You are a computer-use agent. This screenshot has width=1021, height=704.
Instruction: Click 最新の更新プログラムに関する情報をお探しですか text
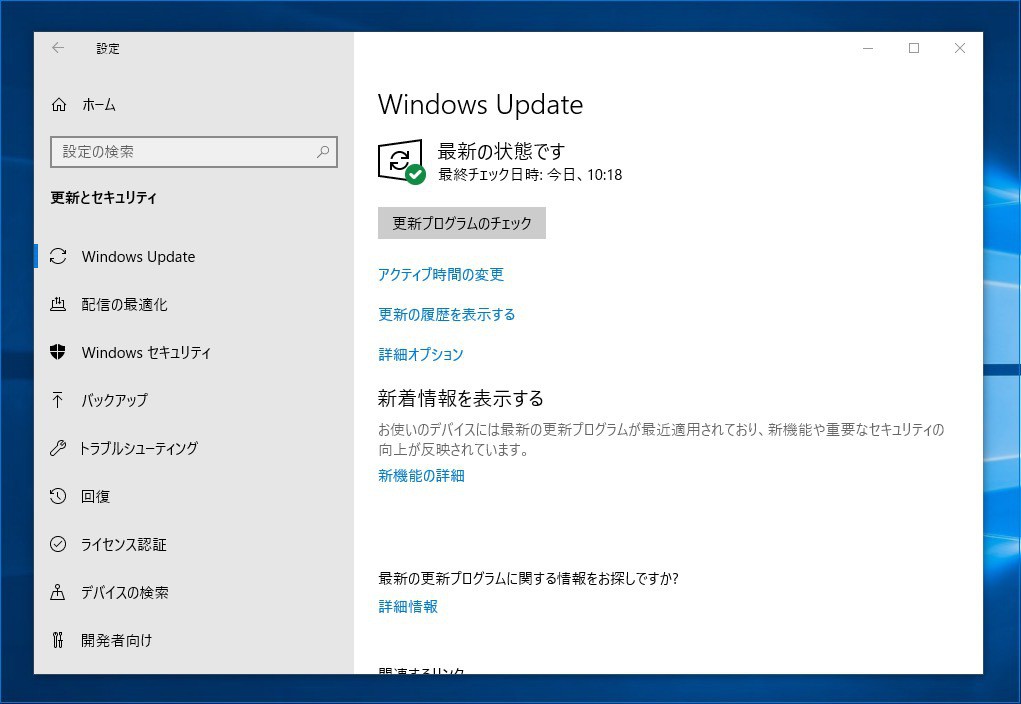[x=528, y=578]
